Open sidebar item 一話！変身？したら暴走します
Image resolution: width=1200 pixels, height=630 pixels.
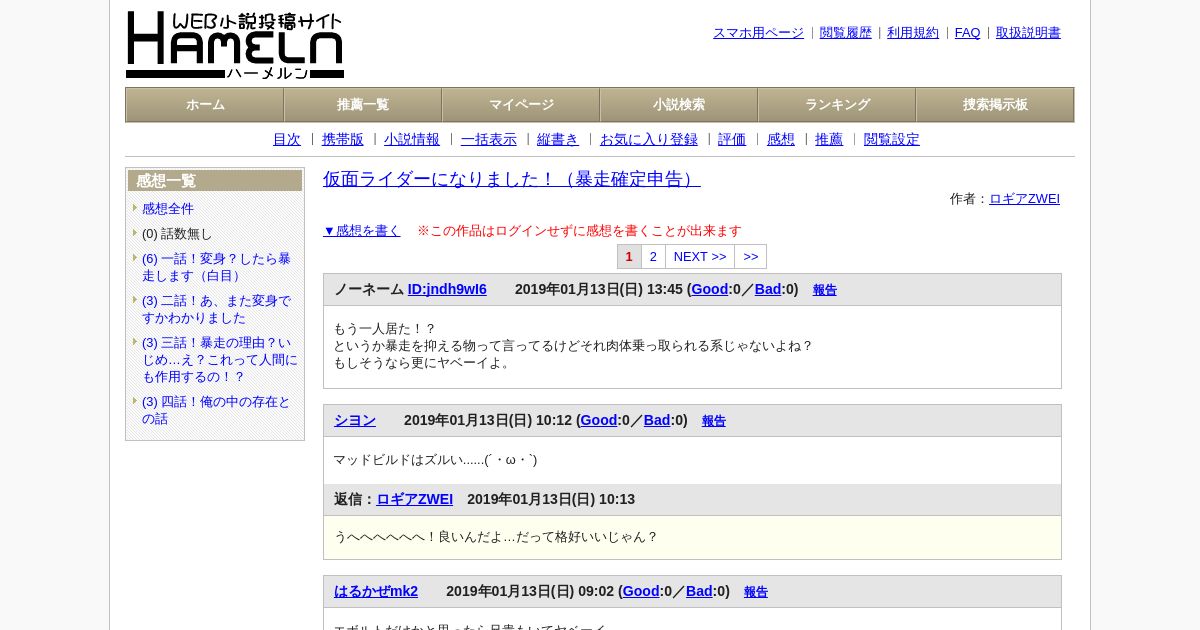216,267
